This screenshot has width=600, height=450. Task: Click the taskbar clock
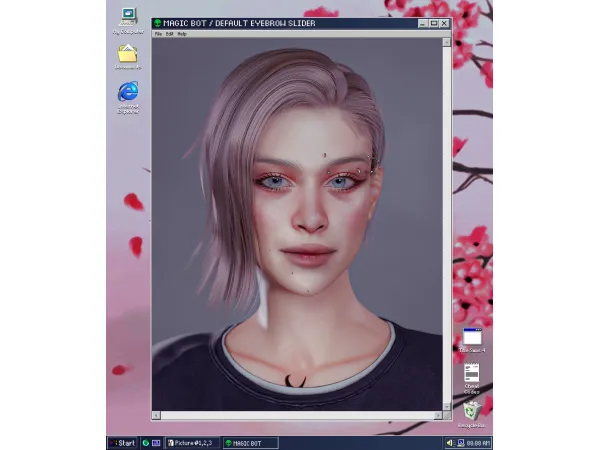pos(478,443)
